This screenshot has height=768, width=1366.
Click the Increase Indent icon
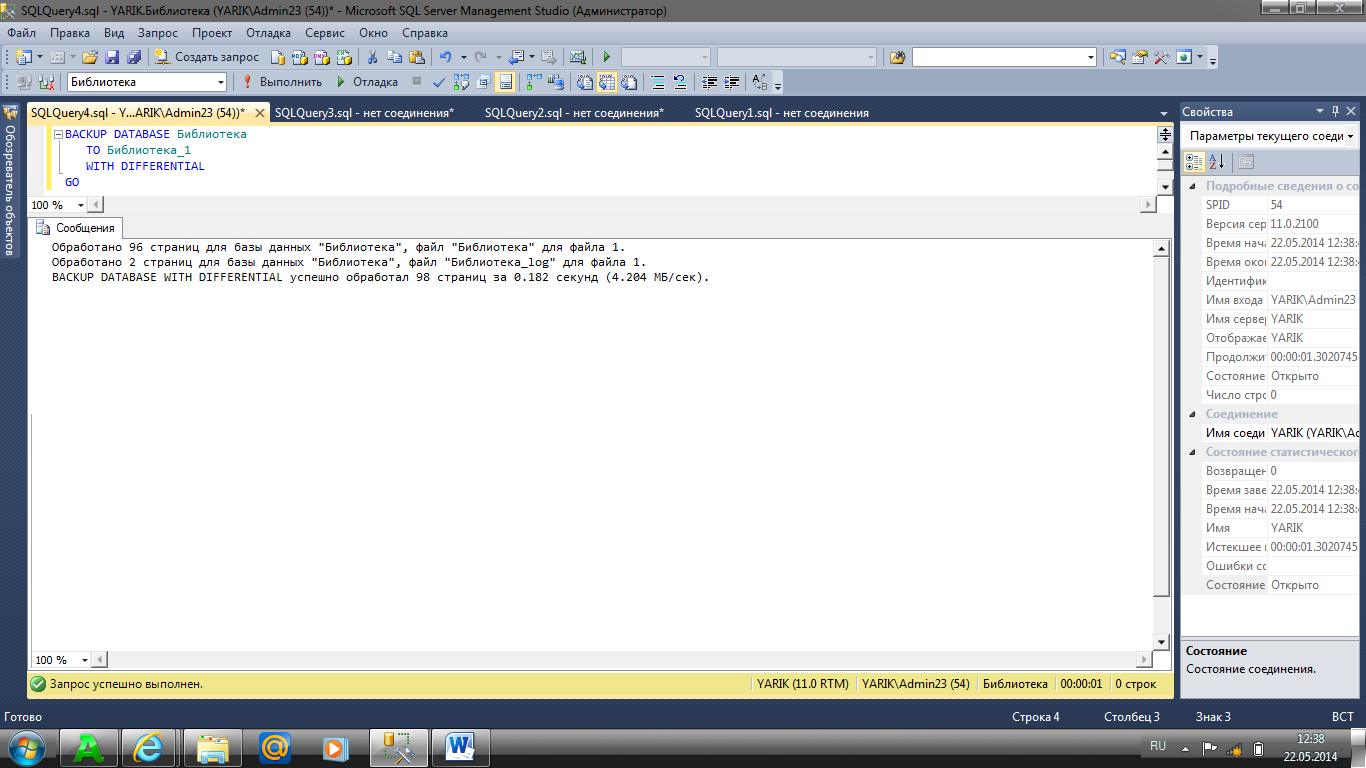point(731,82)
